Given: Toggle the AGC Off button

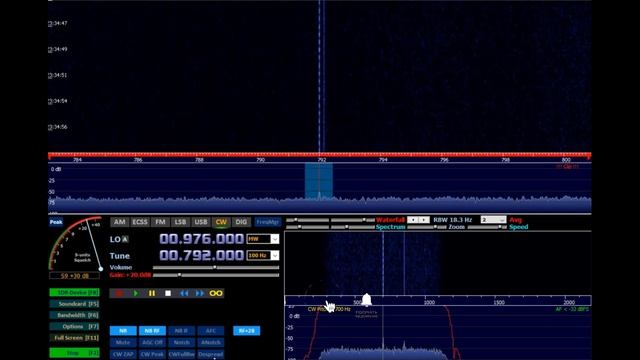Looking at the screenshot, I should (x=152, y=342).
